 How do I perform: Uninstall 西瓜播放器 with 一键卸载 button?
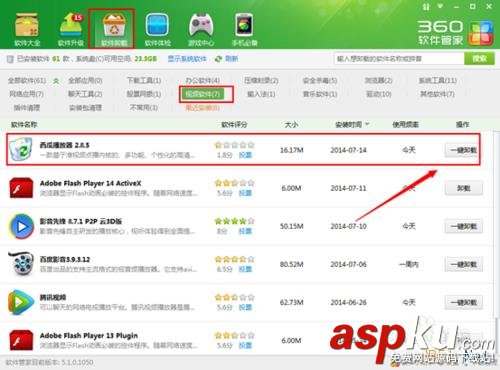click(464, 150)
